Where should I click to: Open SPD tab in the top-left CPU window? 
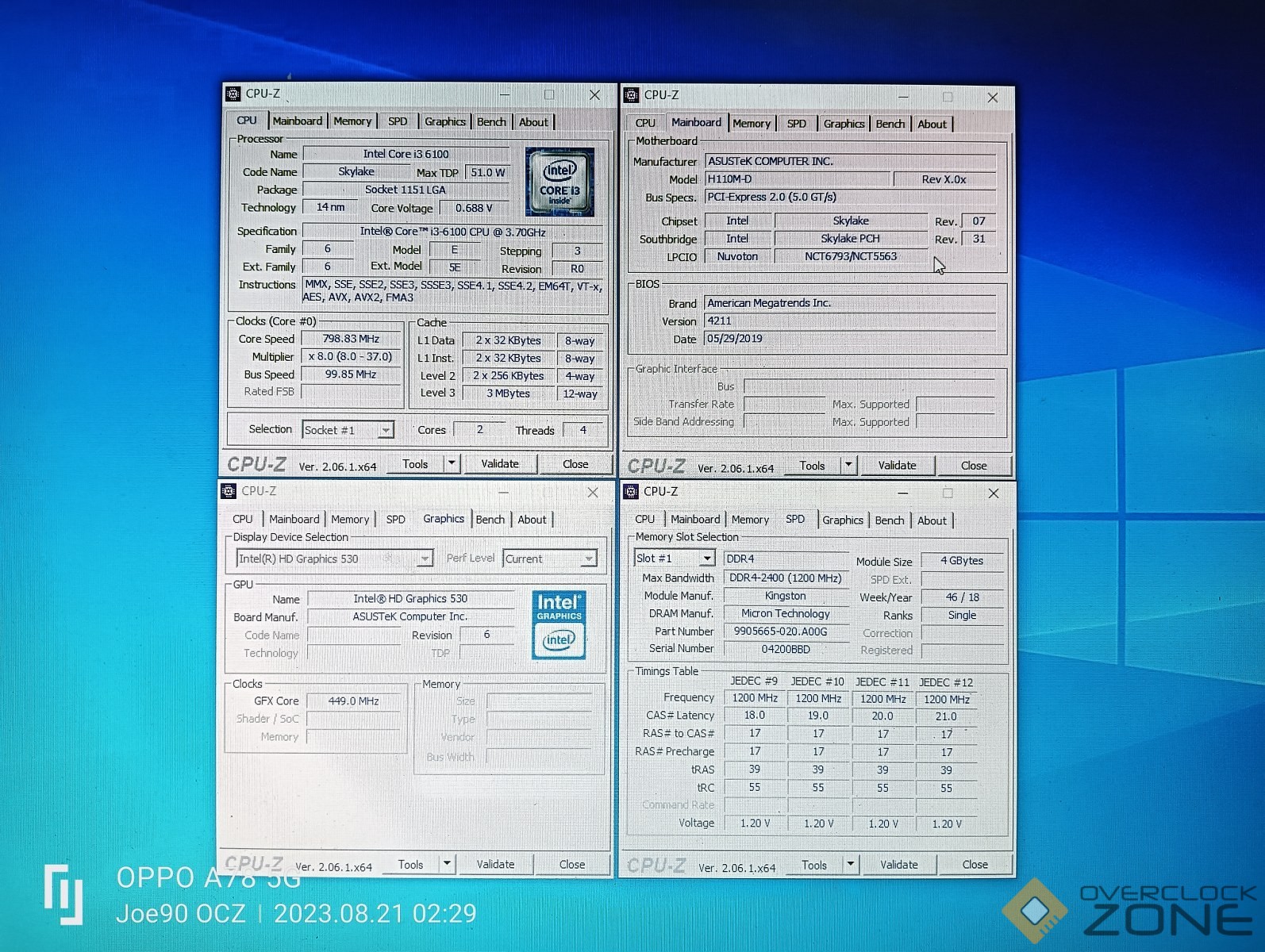point(398,121)
